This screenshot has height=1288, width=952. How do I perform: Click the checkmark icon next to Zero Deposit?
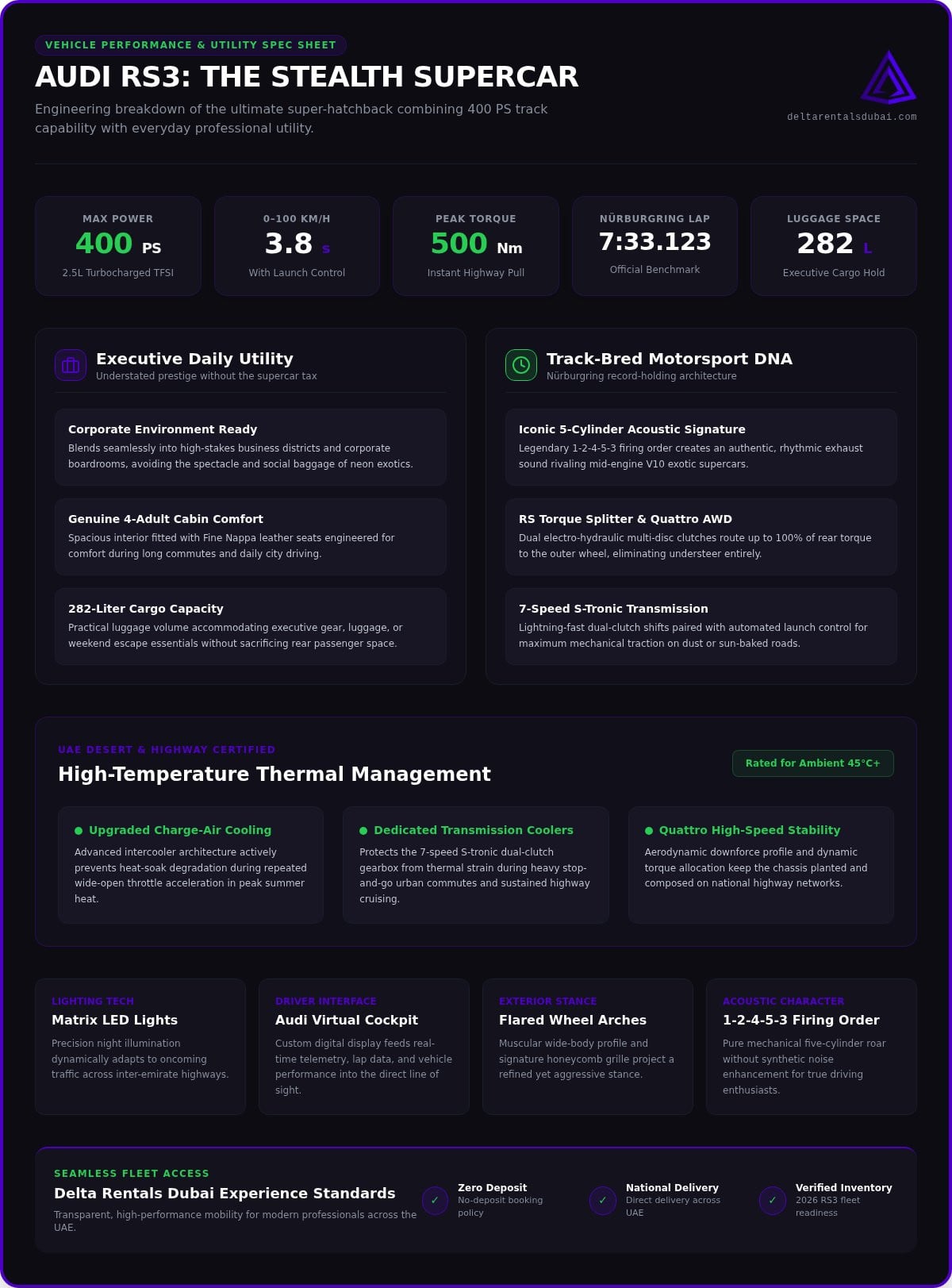(x=435, y=1201)
